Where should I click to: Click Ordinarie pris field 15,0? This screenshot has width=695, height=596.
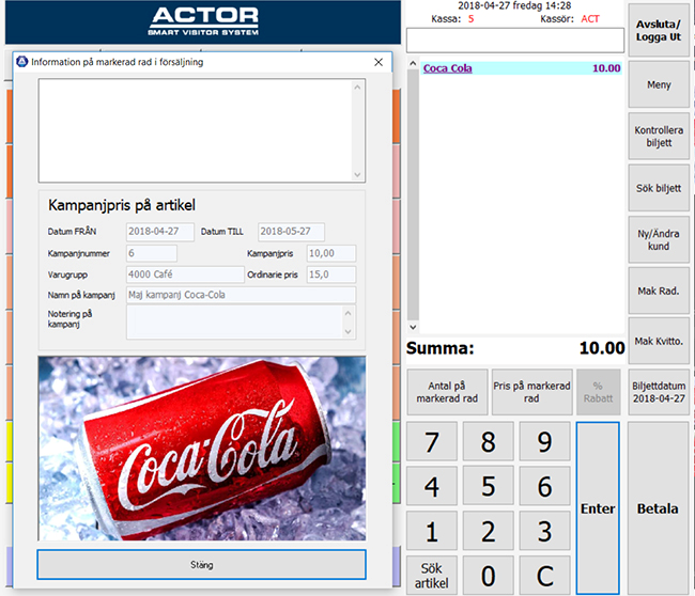pos(331,274)
